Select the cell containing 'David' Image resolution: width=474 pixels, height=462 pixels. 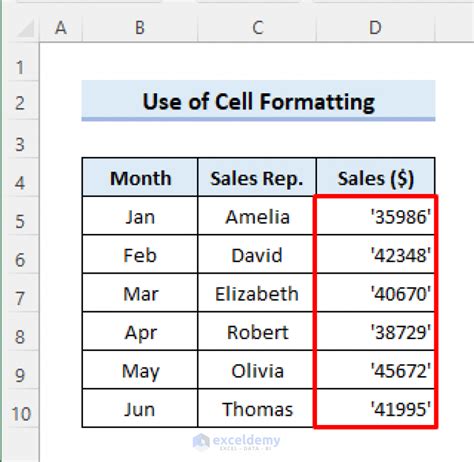pyautogui.click(x=257, y=254)
